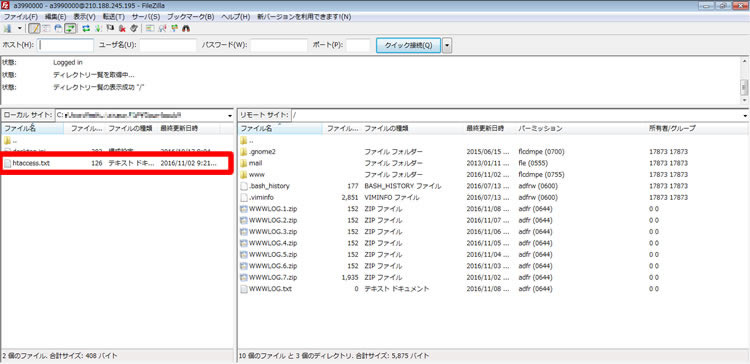The image size is (750, 364).
Task: Open the binoculars file search
Action: [x=187, y=29]
